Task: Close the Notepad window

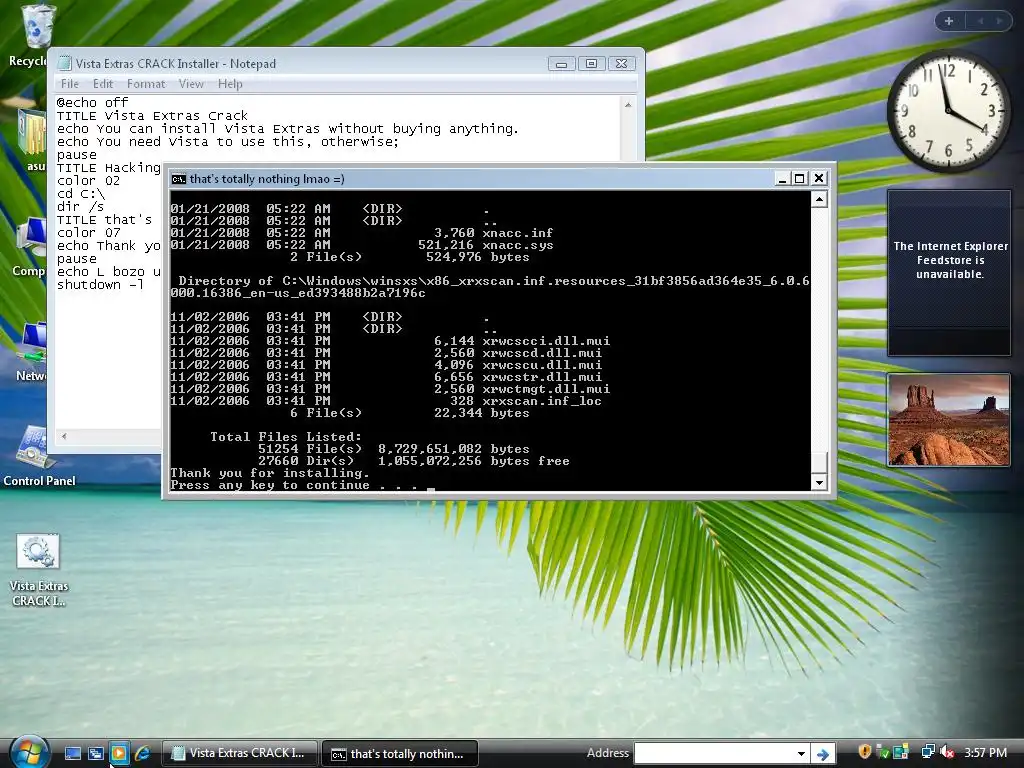Action: (622, 64)
